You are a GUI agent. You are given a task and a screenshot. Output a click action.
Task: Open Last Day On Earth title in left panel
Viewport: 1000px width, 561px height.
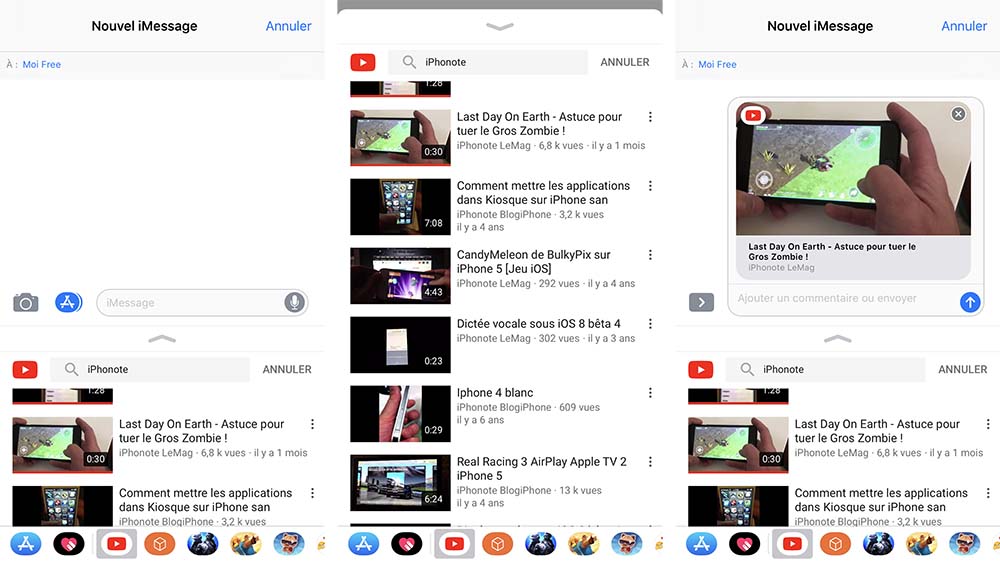202,431
